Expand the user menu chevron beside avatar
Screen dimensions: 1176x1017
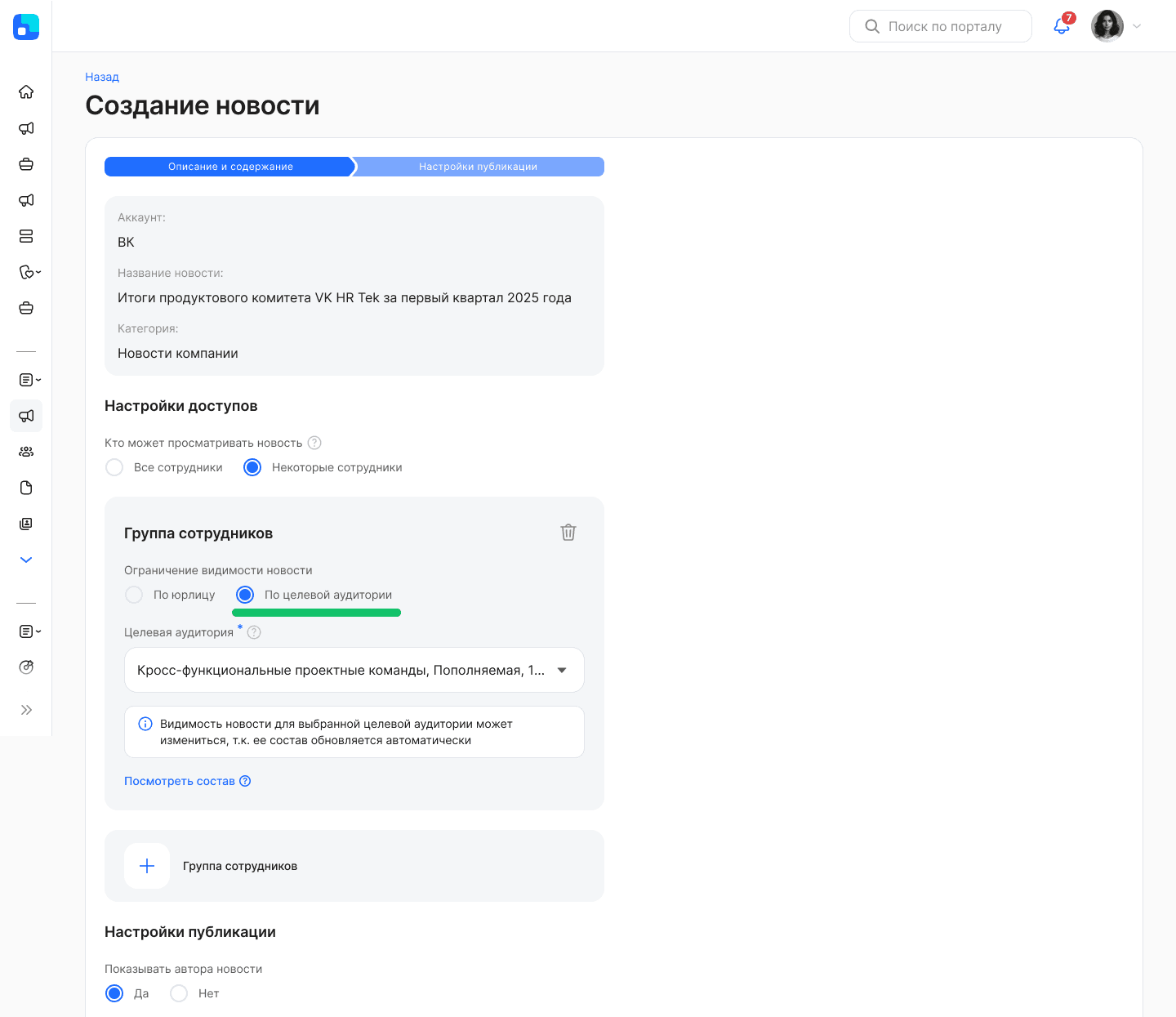tap(1137, 26)
